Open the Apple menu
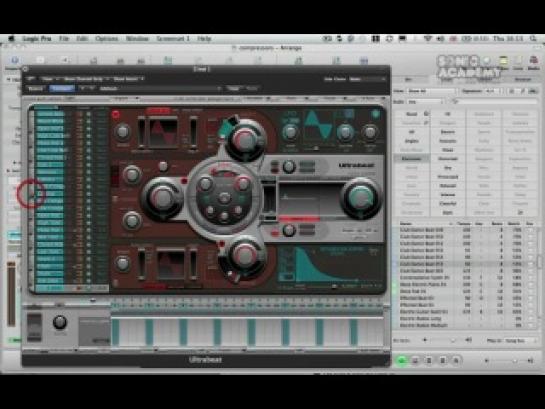The width and height of the screenshot is (545, 409). click(x=11, y=39)
